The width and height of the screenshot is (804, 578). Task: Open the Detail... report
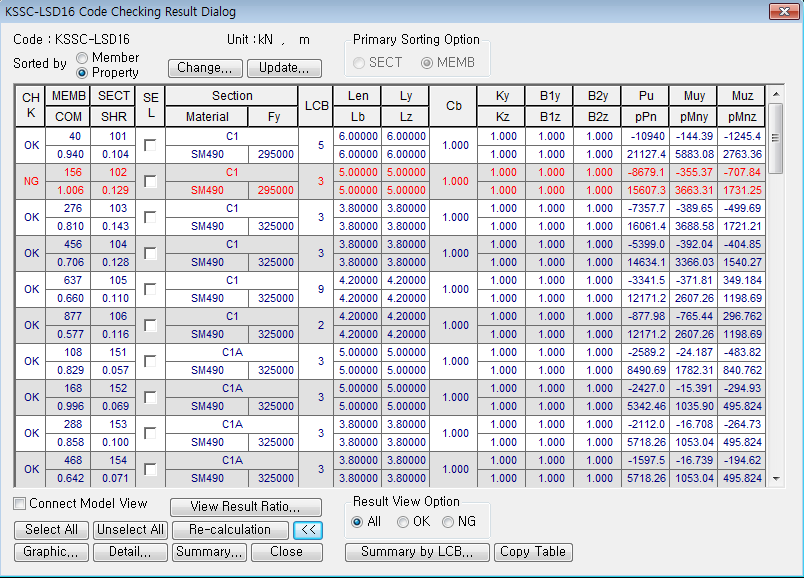point(130,552)
